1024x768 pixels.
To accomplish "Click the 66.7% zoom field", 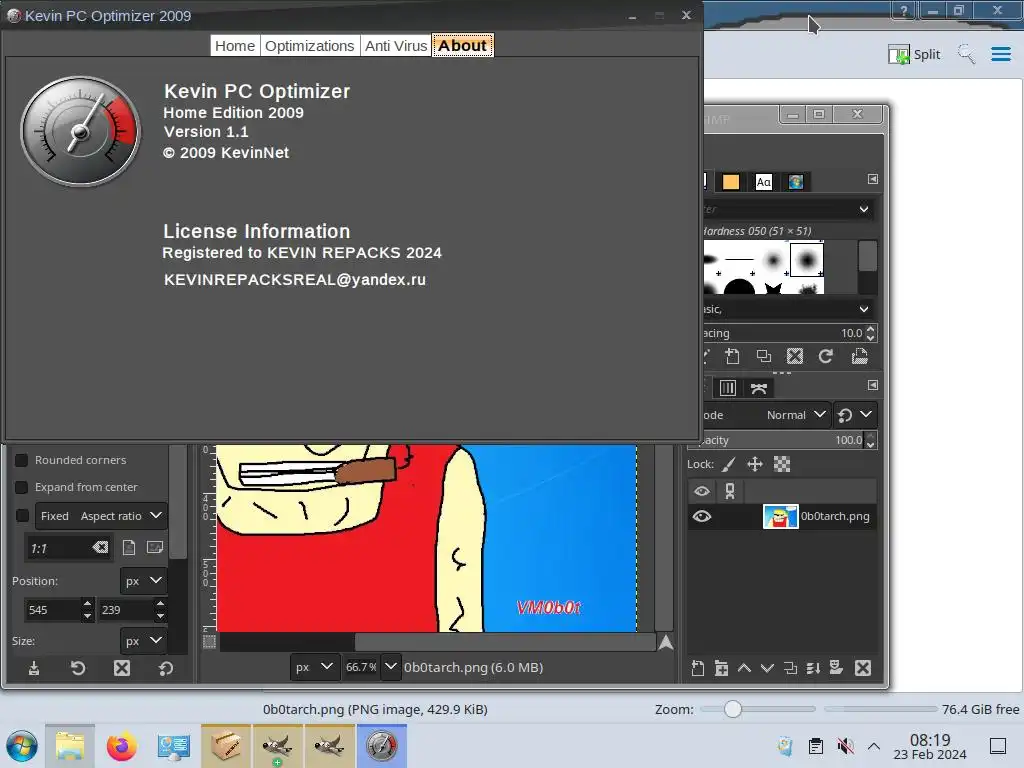I will click(x=361, y=667).
